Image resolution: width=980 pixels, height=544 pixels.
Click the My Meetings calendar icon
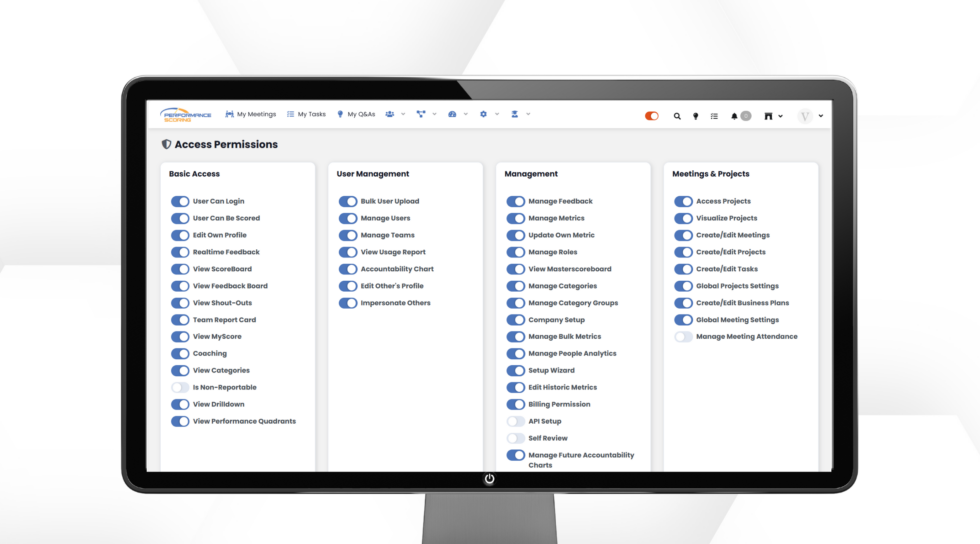pos(229,114)
